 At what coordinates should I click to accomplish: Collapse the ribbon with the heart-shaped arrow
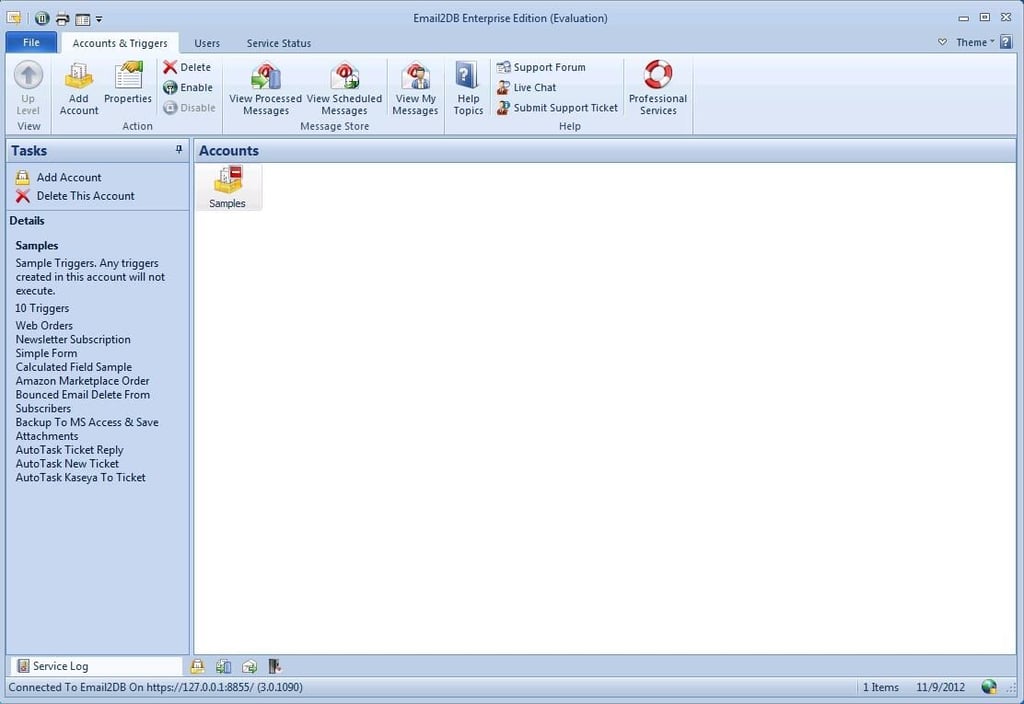pos(942,42)
